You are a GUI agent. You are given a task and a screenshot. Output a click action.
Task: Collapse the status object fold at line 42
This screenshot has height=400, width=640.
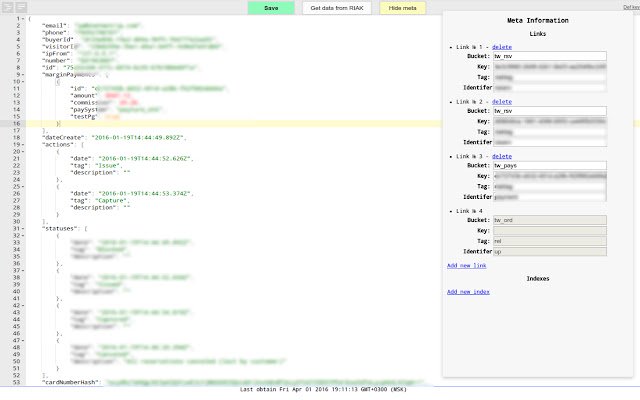click(23, 305)
